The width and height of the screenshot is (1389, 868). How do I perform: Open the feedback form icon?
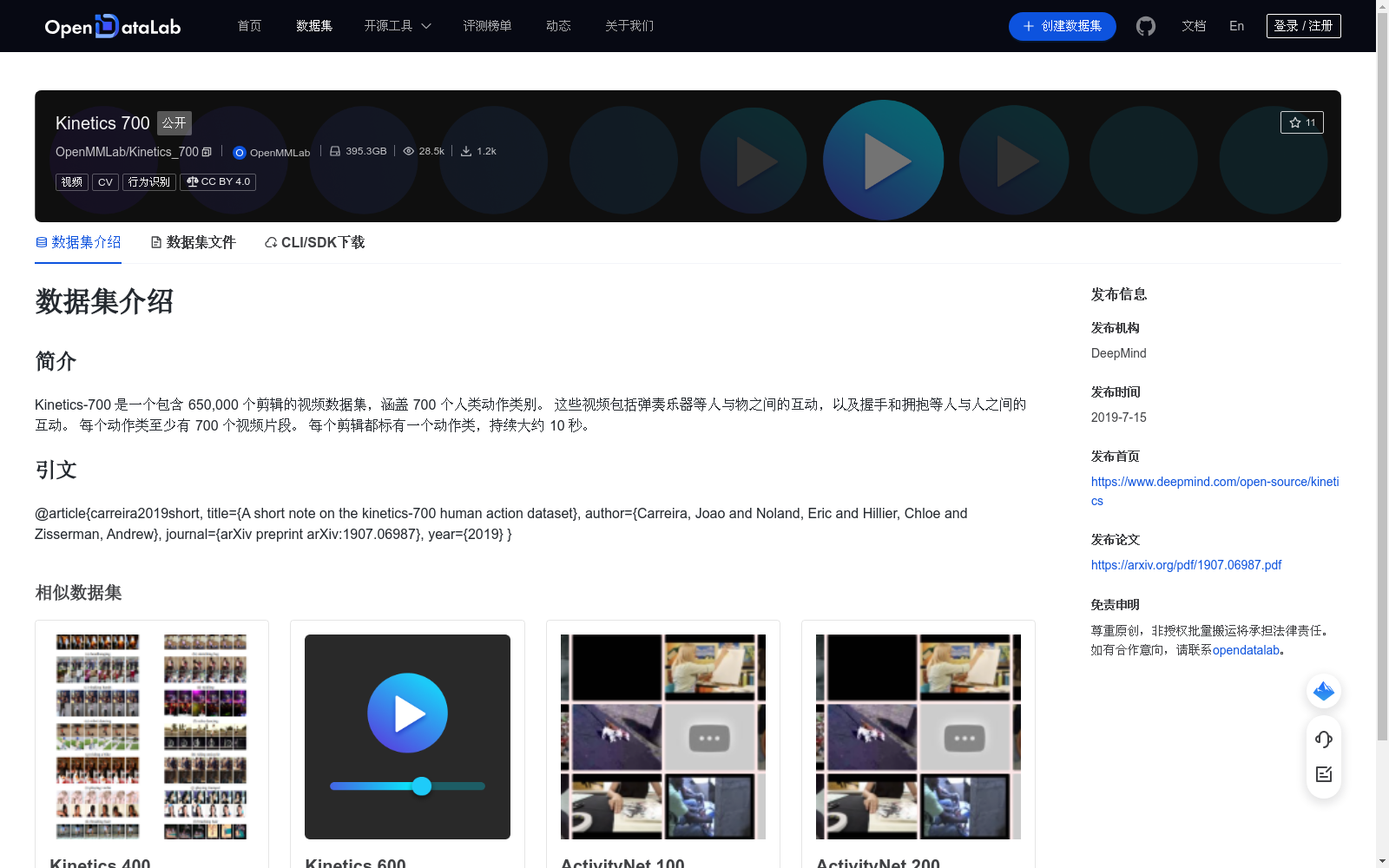pyautogui.click(x=1324, y=774)
